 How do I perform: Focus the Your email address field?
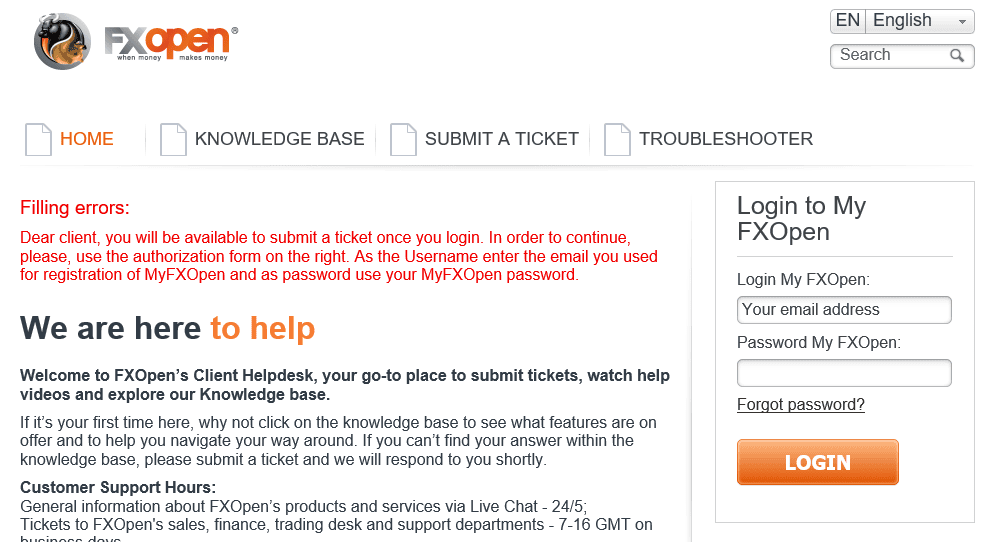click(x=844, y=310)
